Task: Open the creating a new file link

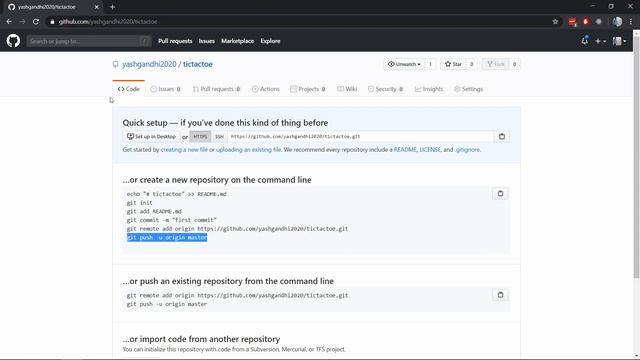Action: pyautogui.click(x=184, y=150)
